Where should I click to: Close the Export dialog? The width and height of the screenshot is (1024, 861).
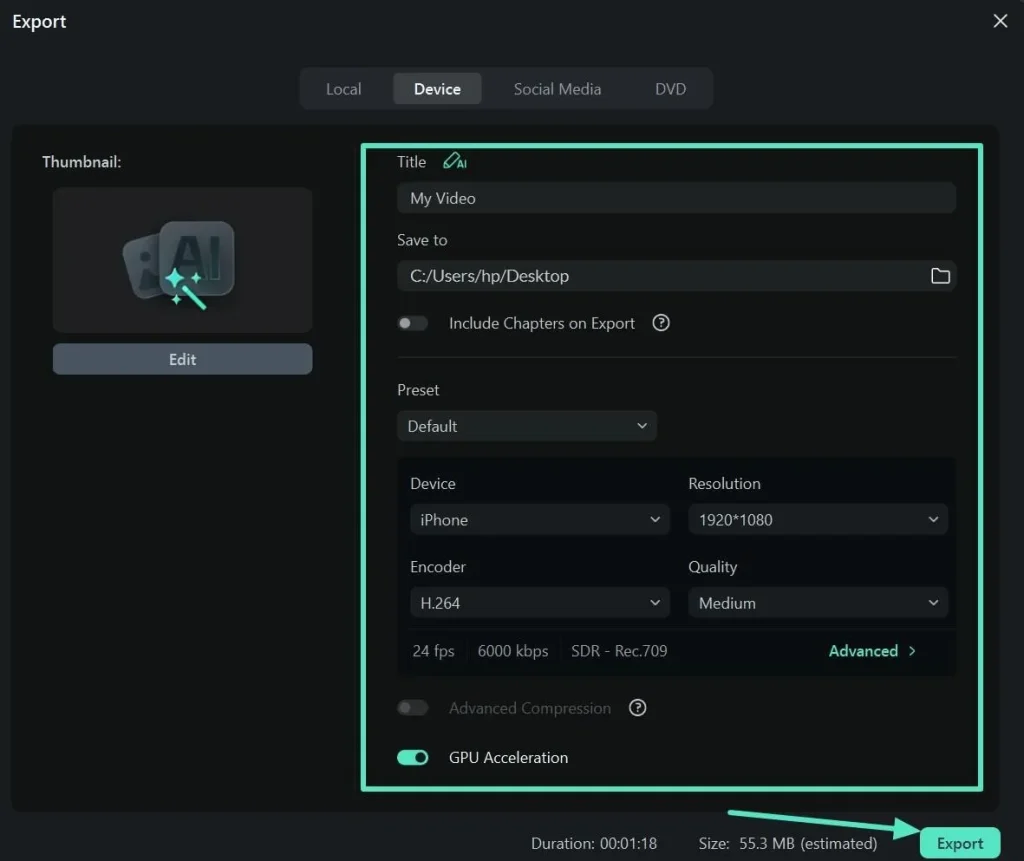(x=1000, y=21)
